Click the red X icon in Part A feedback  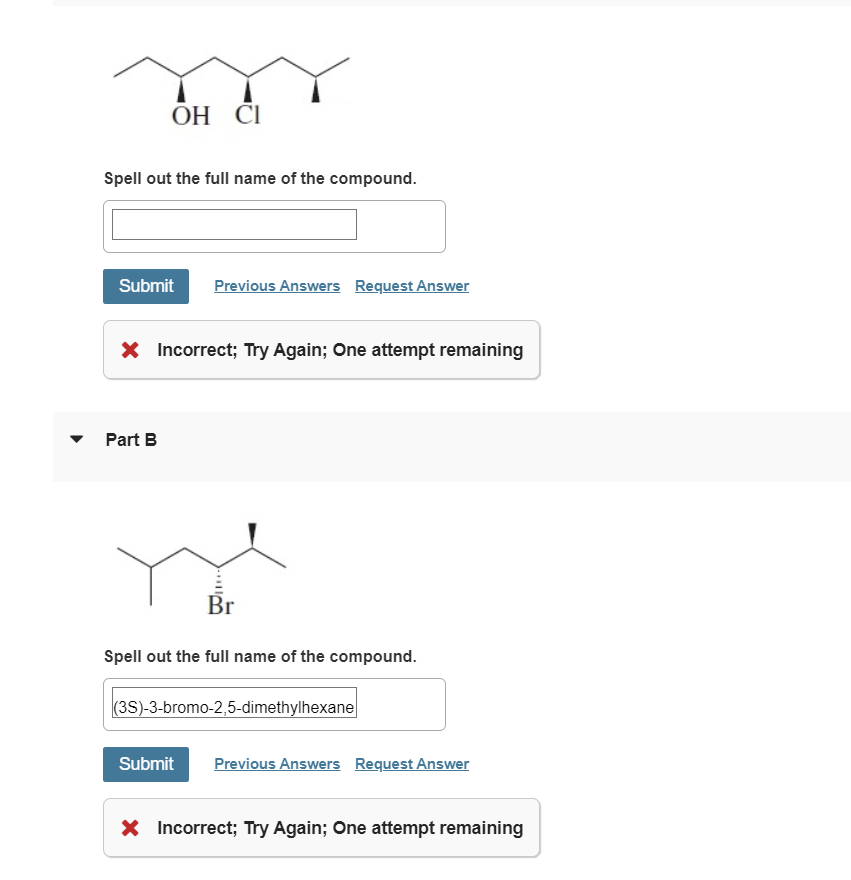tap(128, 349)
